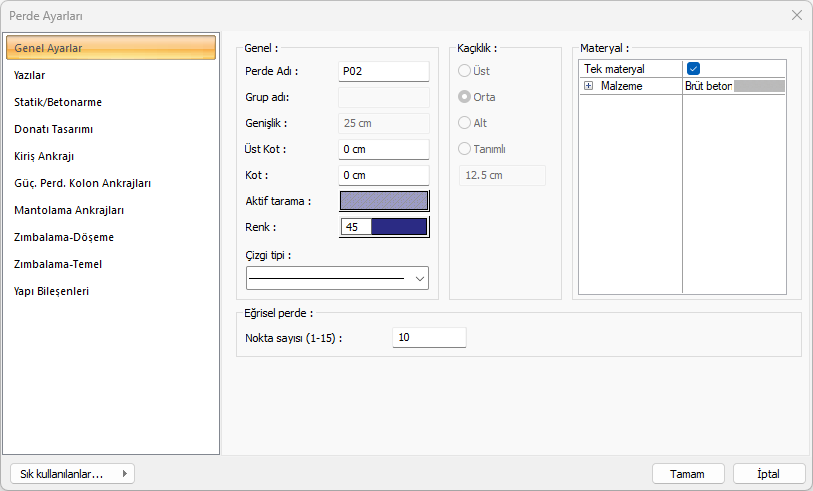The width and height of the screenshot is (813, 491).
Task: Select the Orta radio button
Action: 464,97
